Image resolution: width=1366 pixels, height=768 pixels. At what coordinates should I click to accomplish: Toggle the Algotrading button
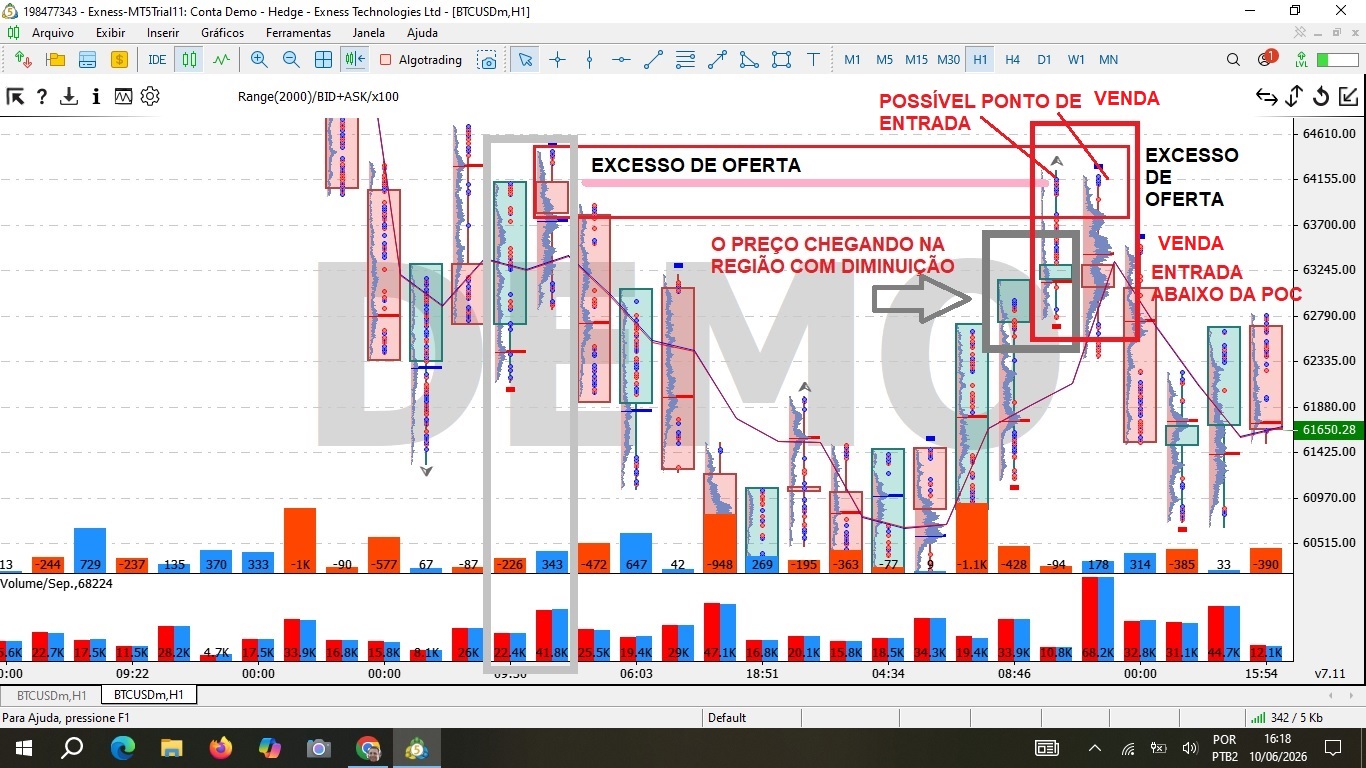click(x=421, y=60)
